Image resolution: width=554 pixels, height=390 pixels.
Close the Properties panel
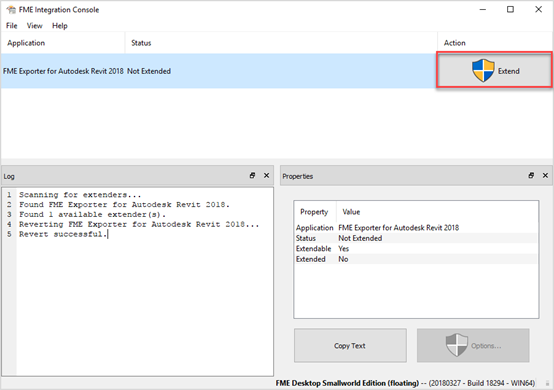click(x=546, y=176)
